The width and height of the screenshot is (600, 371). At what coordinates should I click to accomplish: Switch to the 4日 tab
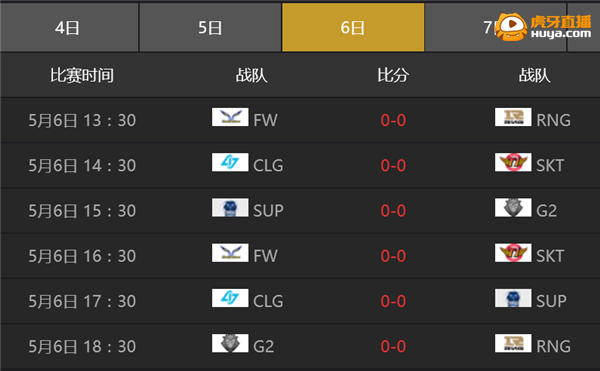click(x=69, y=28)
